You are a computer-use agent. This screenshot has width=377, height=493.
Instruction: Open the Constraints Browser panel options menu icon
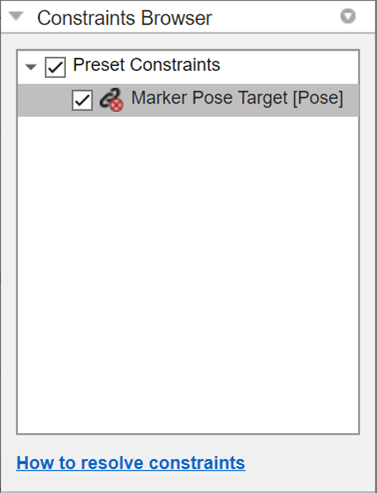[x=348, y=16]
